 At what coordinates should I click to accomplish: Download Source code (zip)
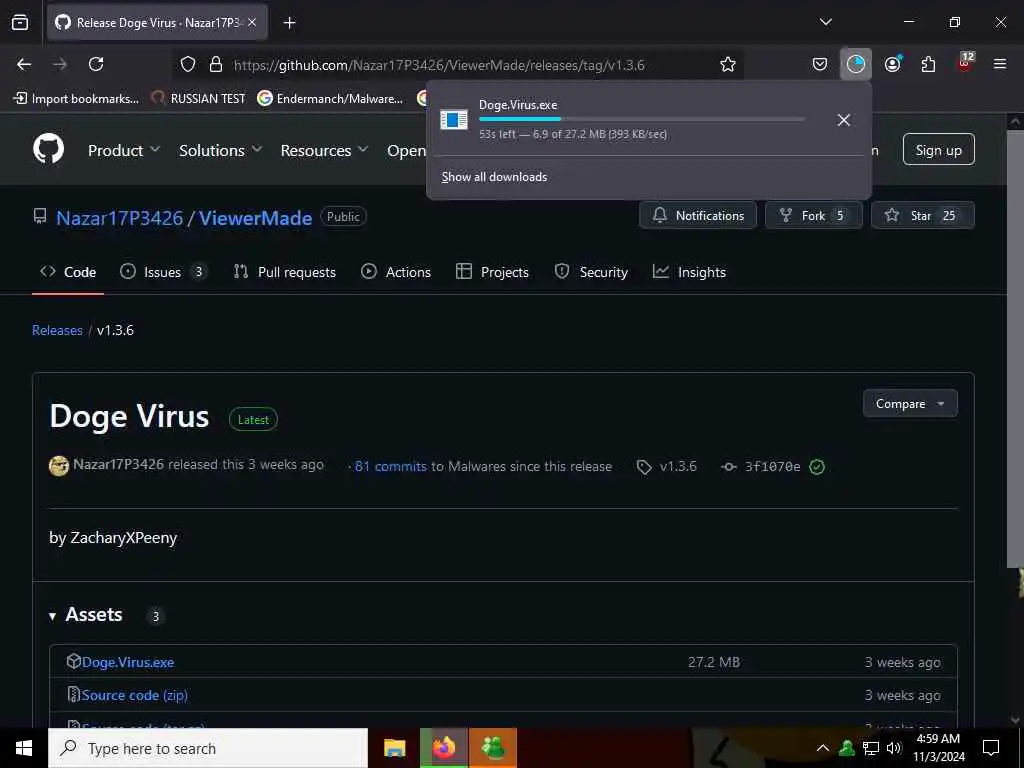[135, 696]
